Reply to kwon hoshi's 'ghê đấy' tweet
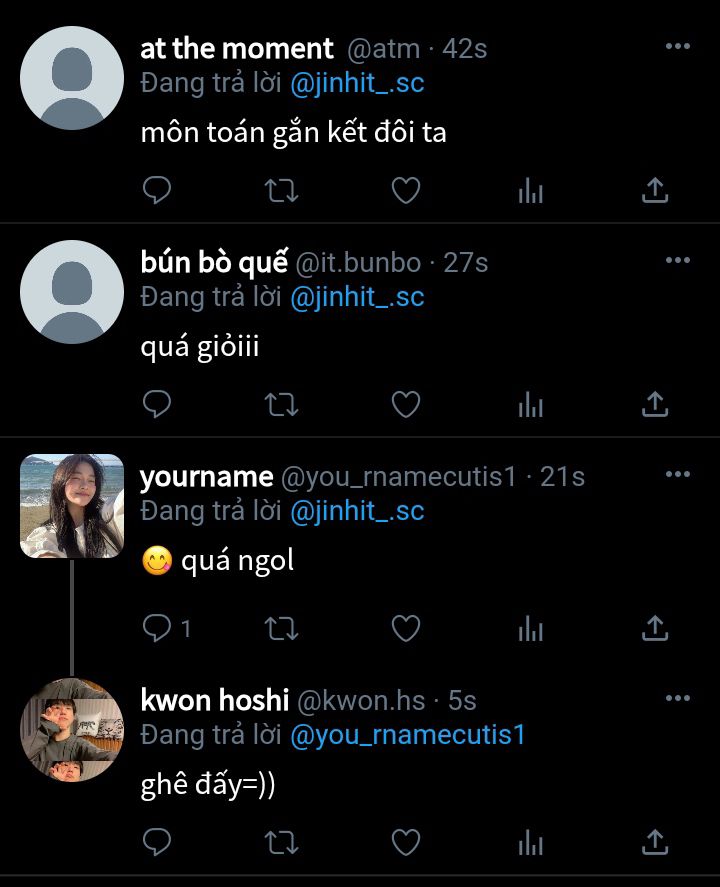This screenshot has width=720, height=887. tap(157, 841)
